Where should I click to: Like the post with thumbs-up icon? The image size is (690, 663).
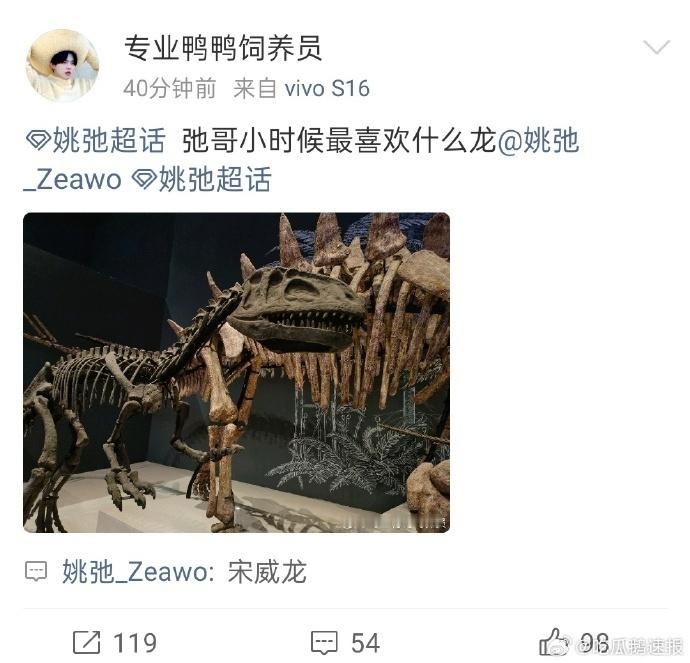(553, 642)
